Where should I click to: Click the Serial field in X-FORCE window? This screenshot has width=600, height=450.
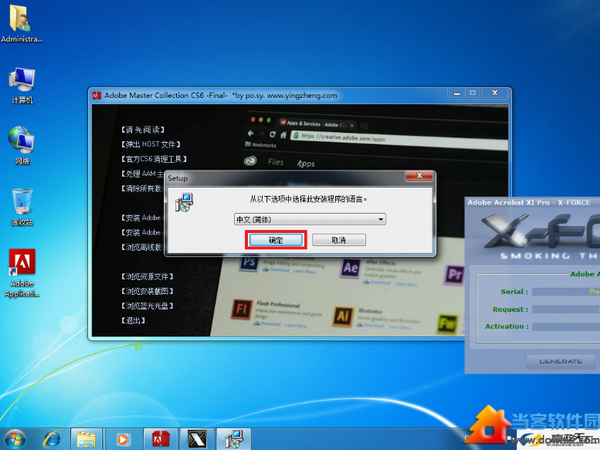566,292
